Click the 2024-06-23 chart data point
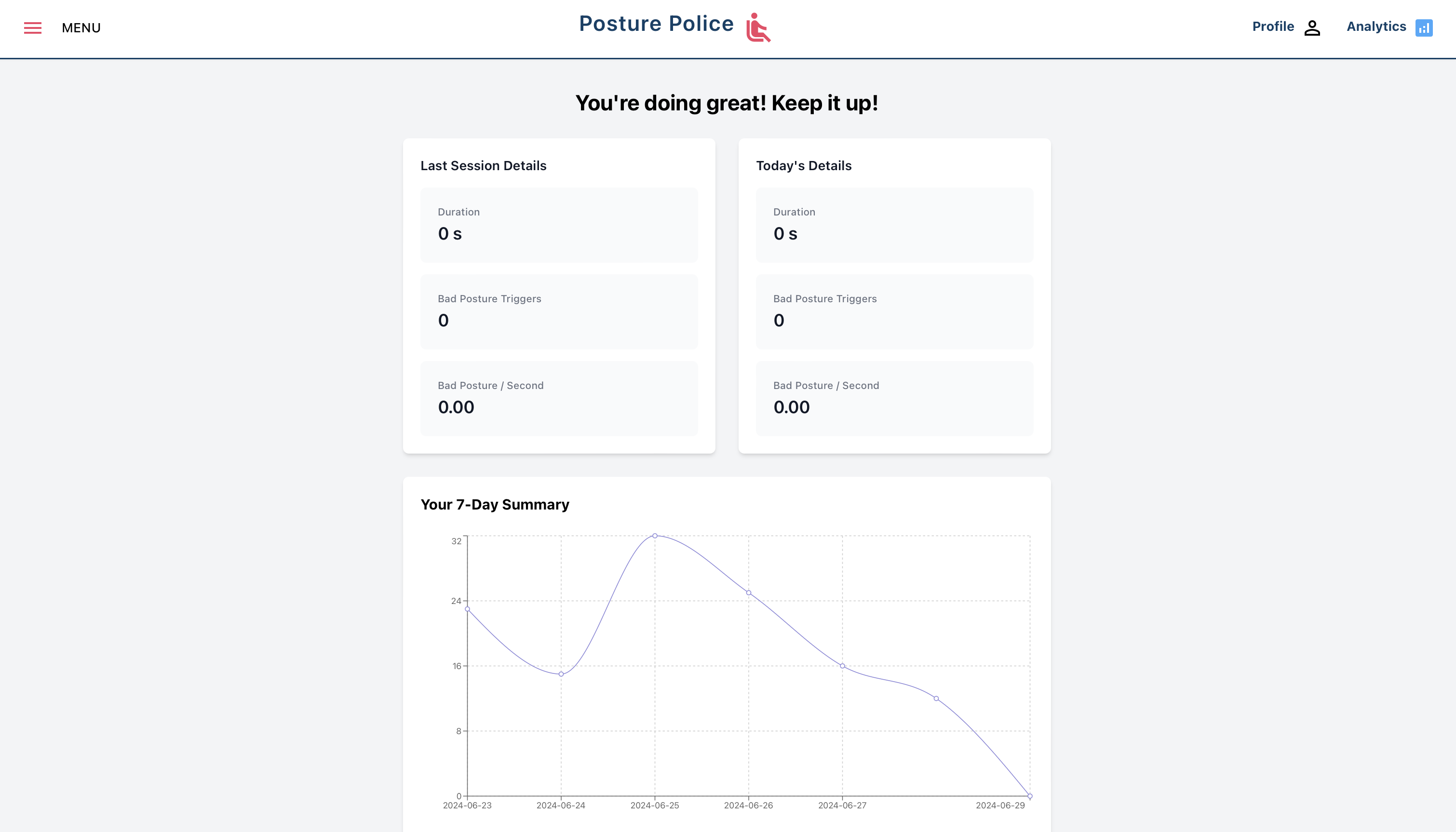 (468, 609)
